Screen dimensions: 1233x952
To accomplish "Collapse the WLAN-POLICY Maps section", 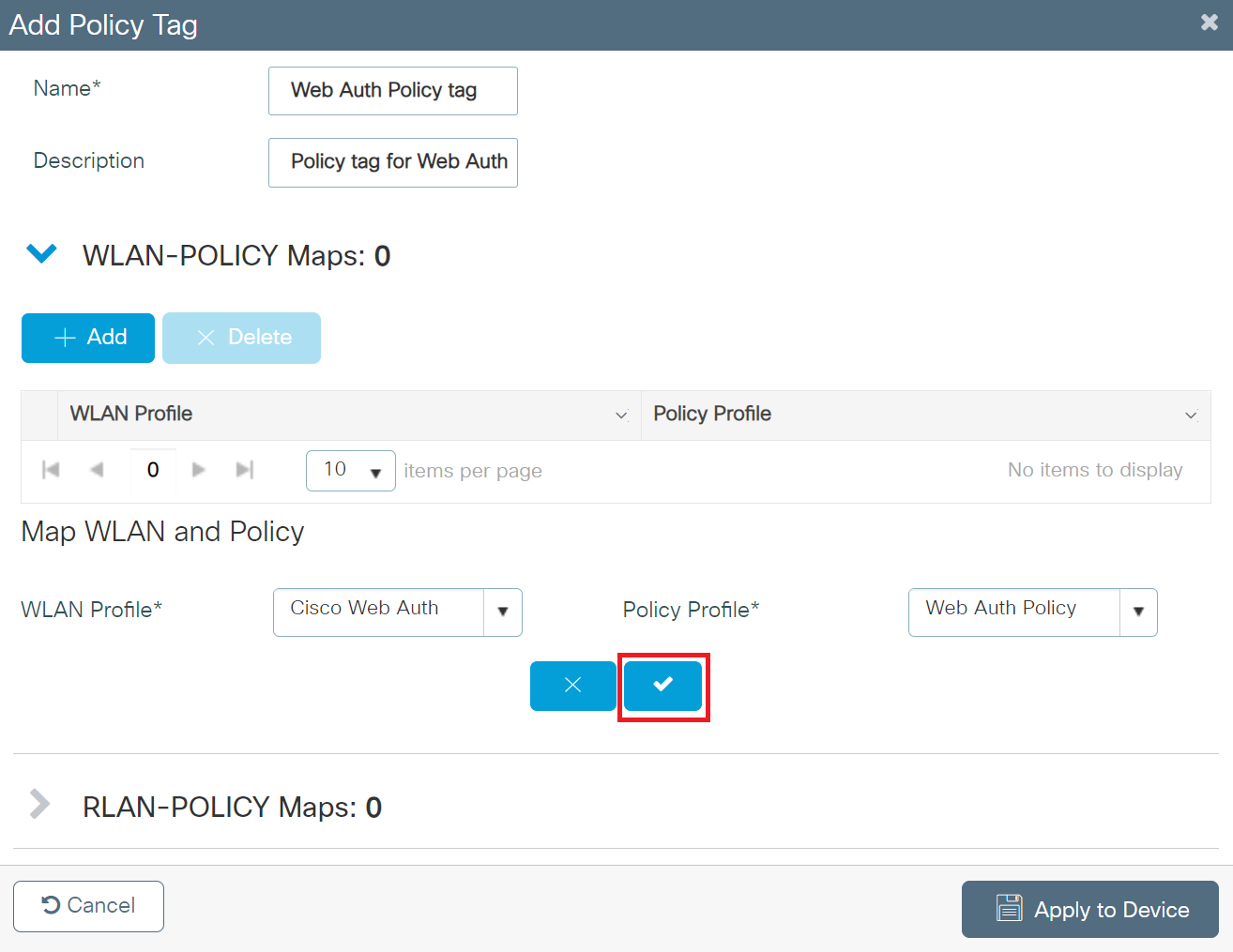I will pos(42,254).
